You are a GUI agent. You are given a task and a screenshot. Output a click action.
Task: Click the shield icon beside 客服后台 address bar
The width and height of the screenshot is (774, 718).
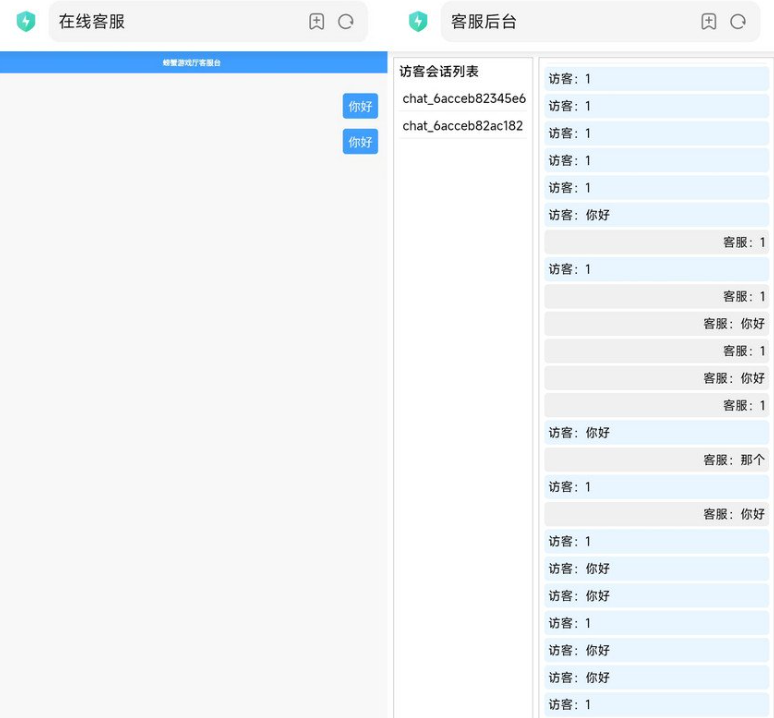point(418,22)
